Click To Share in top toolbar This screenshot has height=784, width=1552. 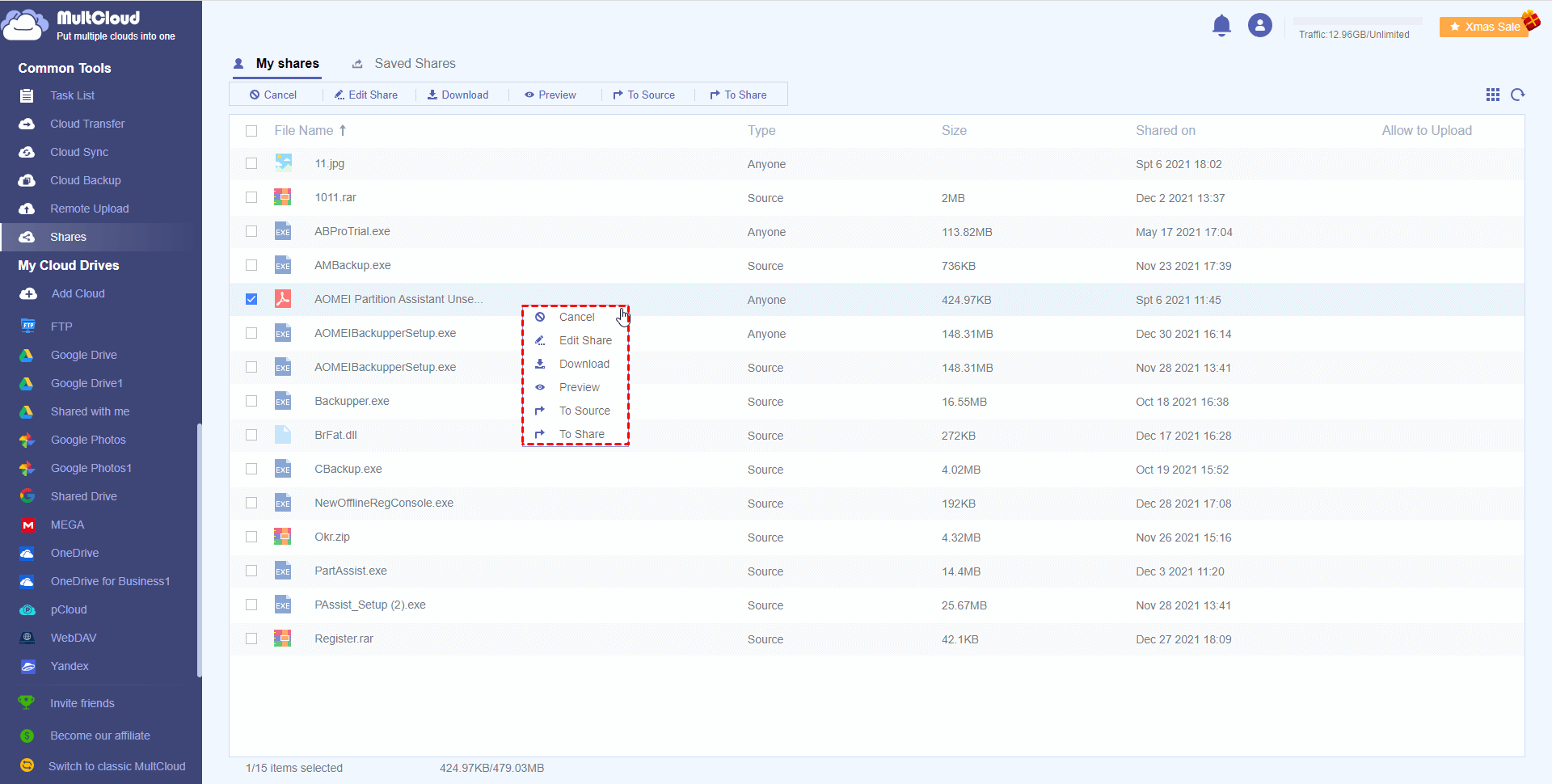(738, 95)
